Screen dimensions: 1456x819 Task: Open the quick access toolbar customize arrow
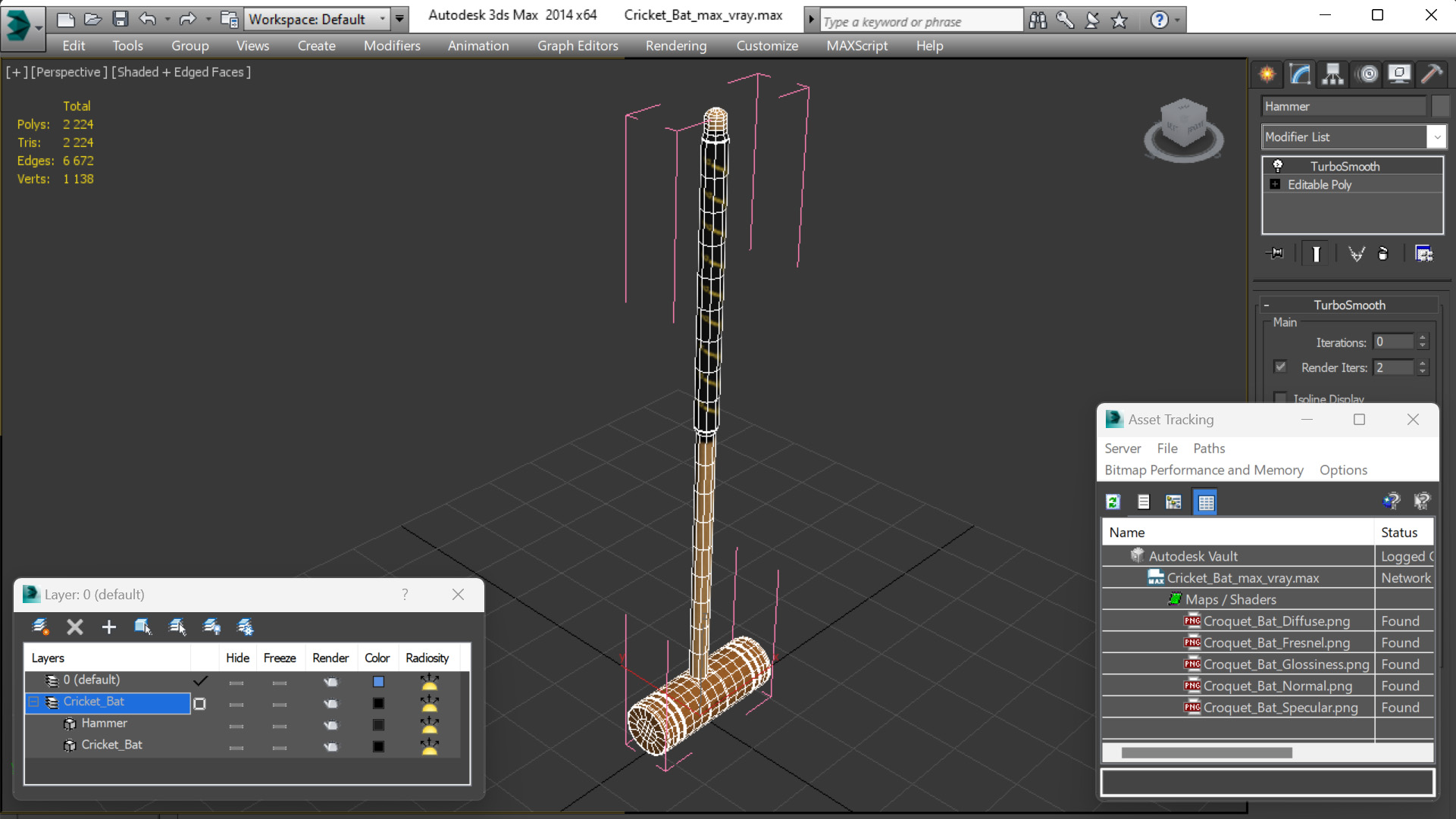[399, 19]
